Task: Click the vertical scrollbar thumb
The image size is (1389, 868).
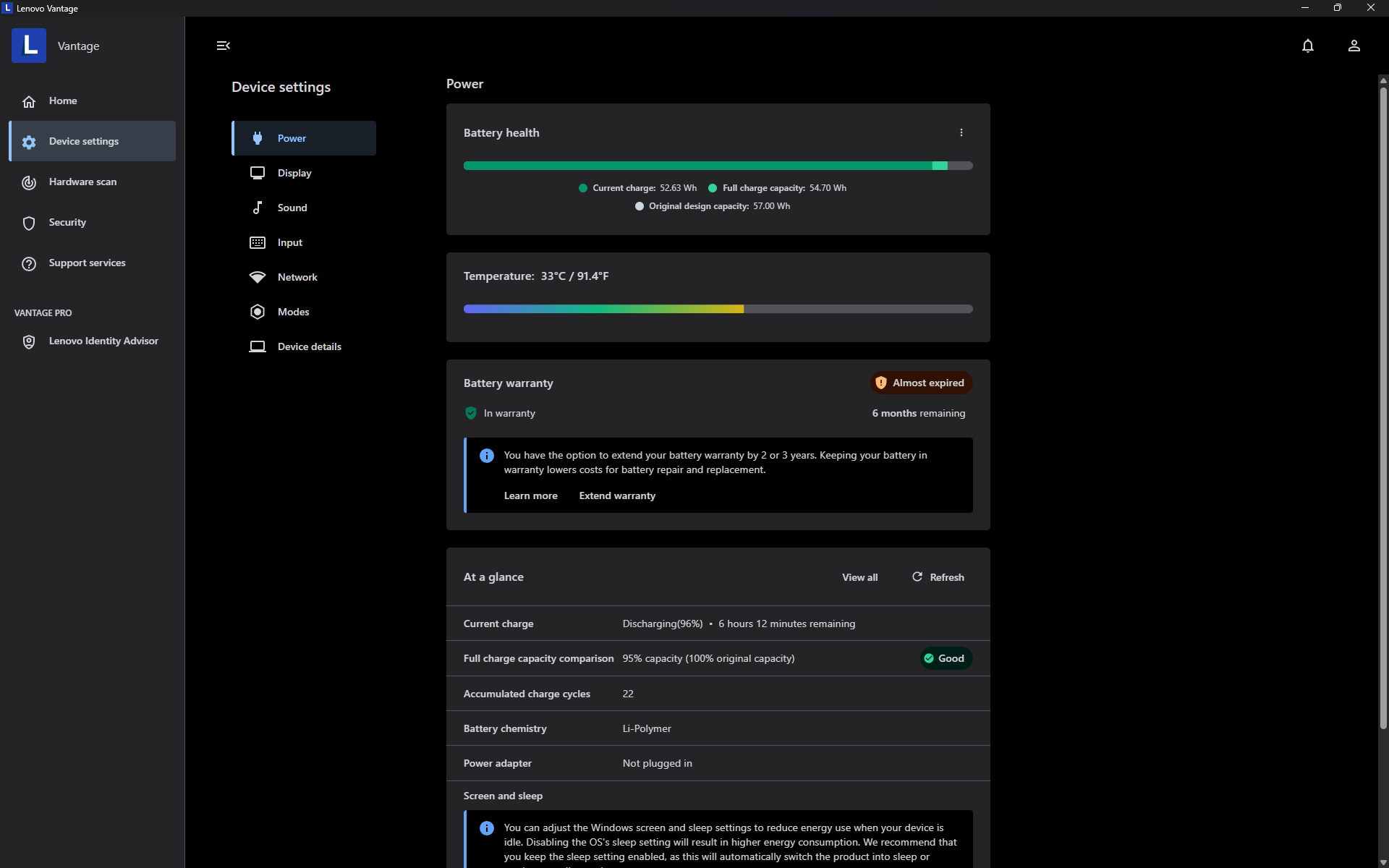Action: point(1382,407)
